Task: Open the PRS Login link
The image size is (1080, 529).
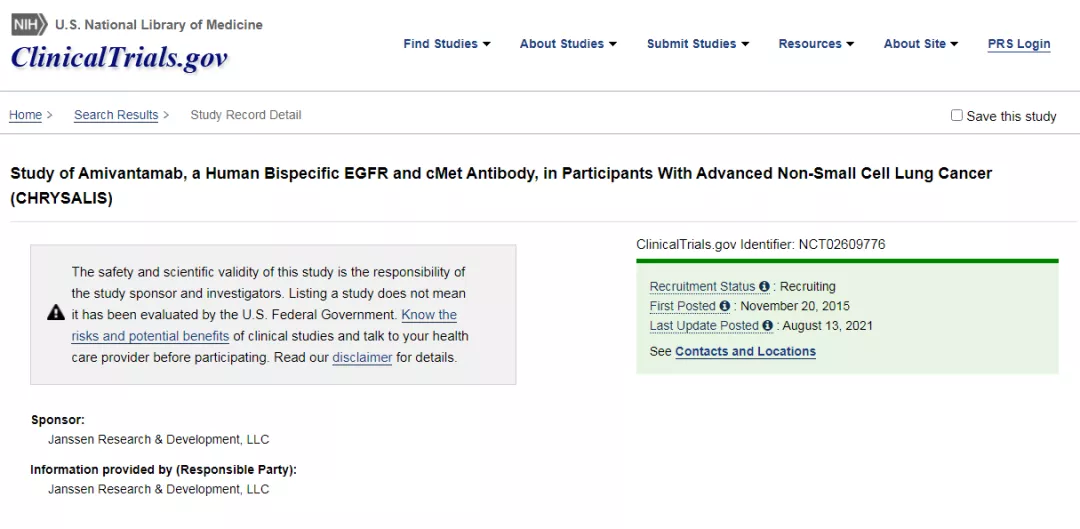Action: coord(1019,44)
